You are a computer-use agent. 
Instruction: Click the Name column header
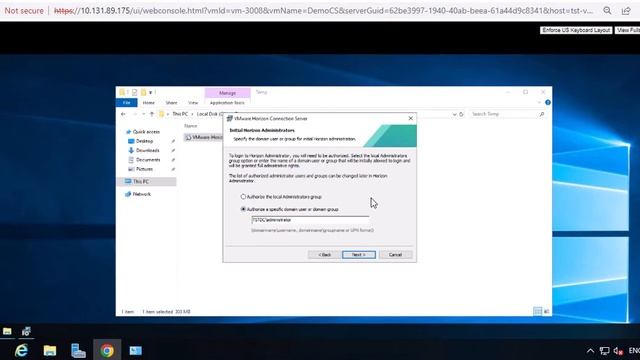(x=191, y=126)
